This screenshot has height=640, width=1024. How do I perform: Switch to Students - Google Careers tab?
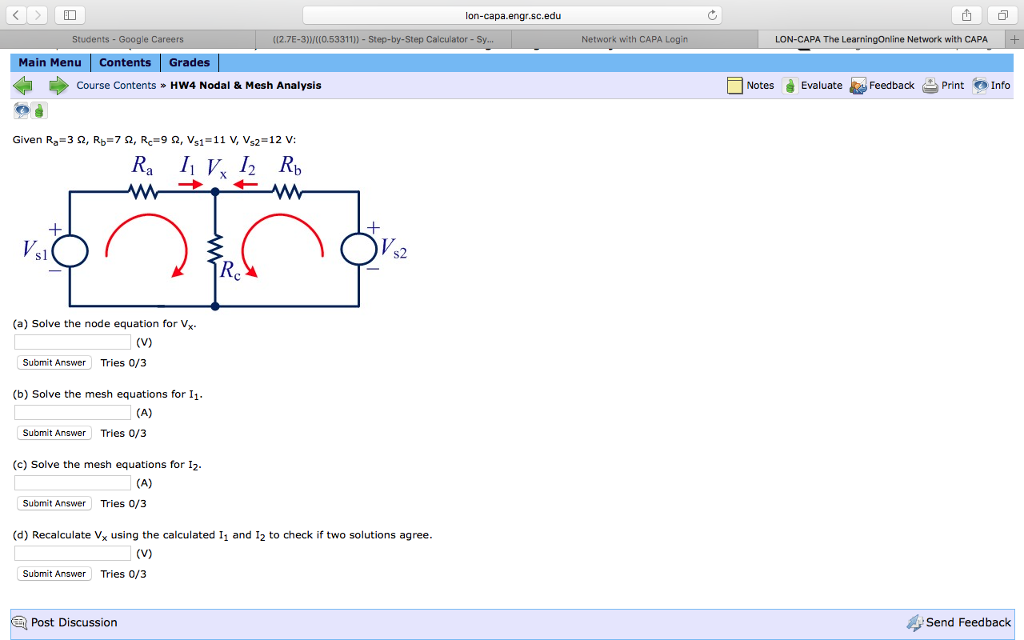[x=128, y=39]
